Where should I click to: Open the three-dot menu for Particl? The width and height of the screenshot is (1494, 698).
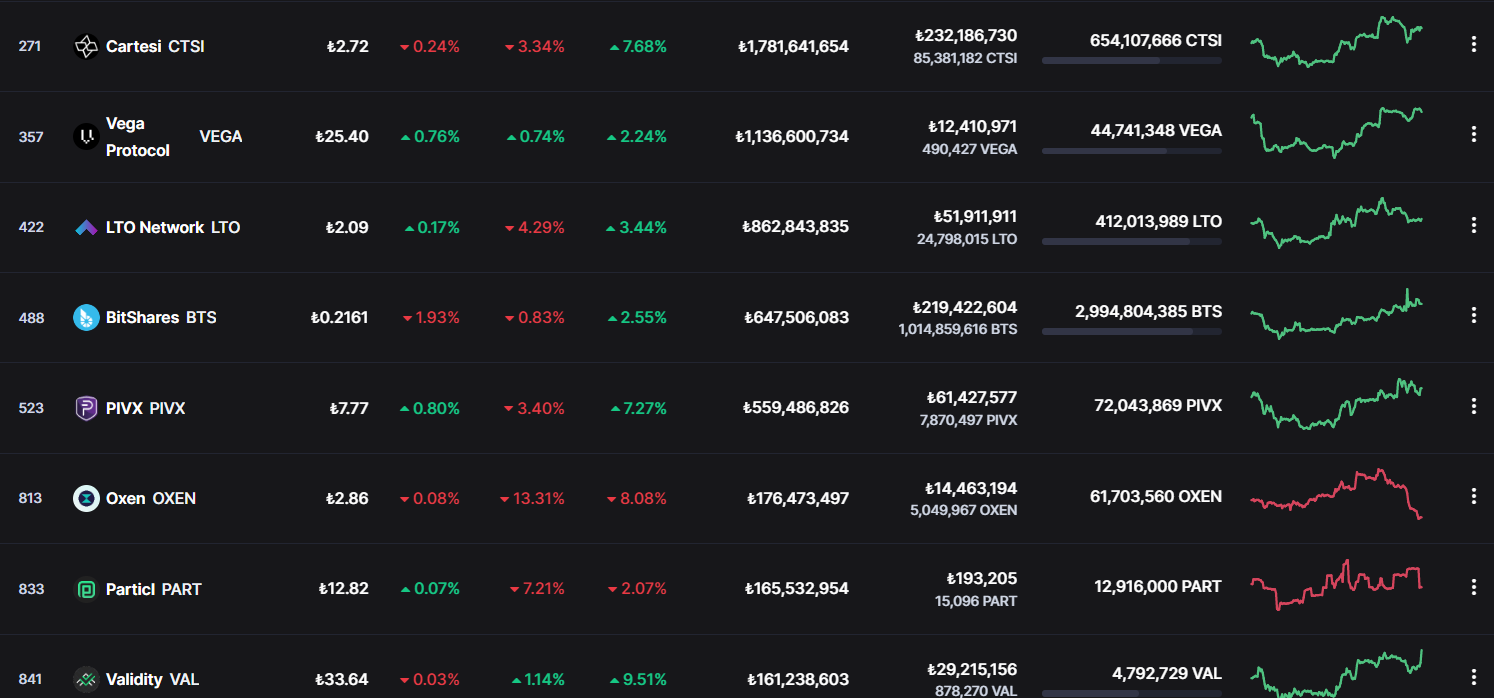coord(1473,587)
